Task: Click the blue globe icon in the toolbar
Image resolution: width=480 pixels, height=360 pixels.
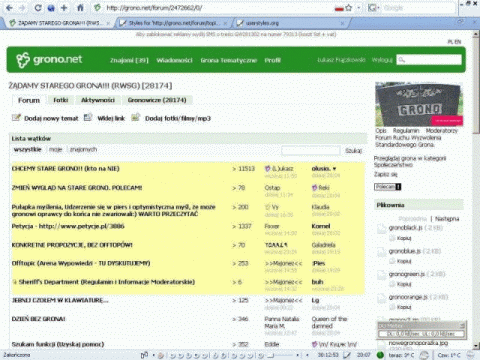Action: point(51,8)
